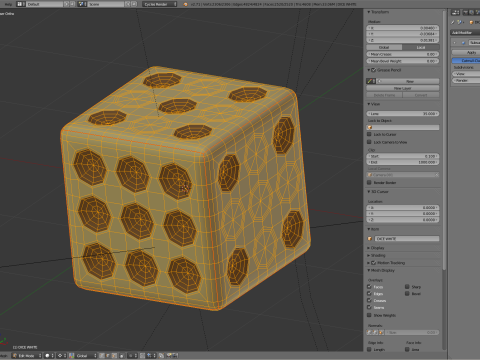Viewport: 480px width, 360px height.
Task: Enable Sharp overlay checkbox
Action: (407, 287)
